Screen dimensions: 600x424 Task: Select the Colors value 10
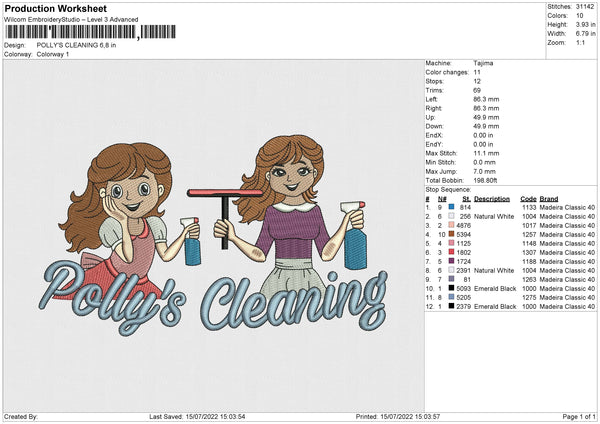tap(580, 16)
